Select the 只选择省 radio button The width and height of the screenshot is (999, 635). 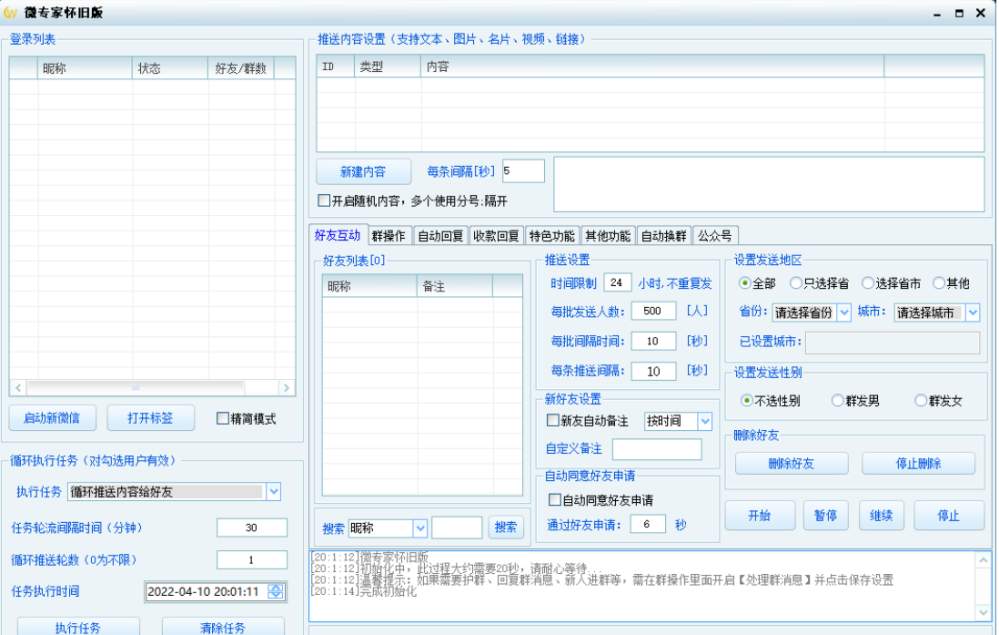797,284
